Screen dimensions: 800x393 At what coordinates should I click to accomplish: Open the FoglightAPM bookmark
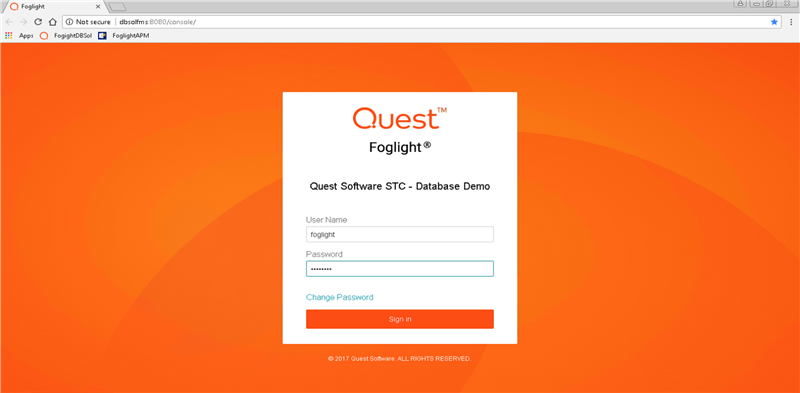pyautogui.click(x=124, y=36)
